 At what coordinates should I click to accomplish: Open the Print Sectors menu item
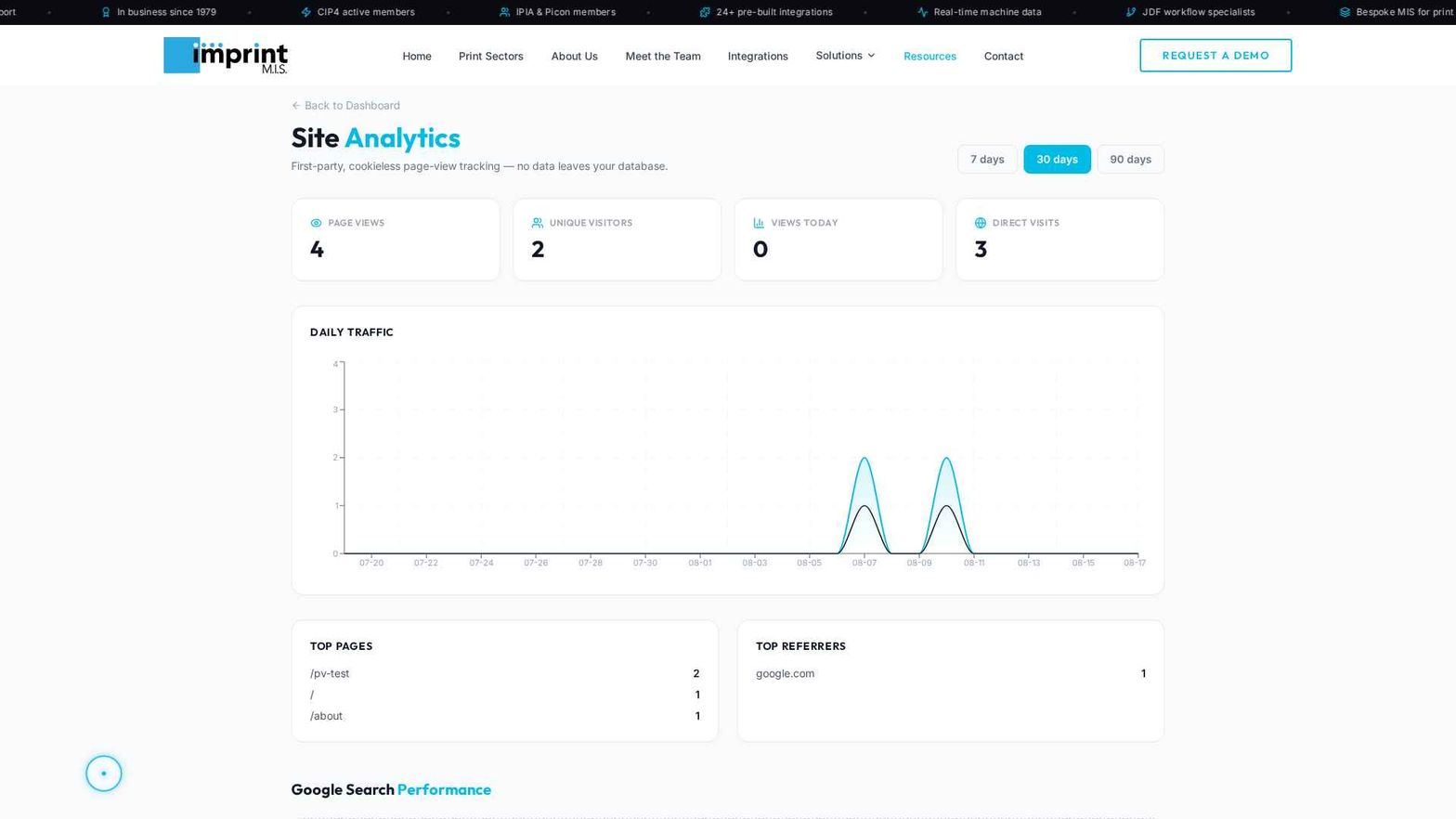tap(491, 56)
